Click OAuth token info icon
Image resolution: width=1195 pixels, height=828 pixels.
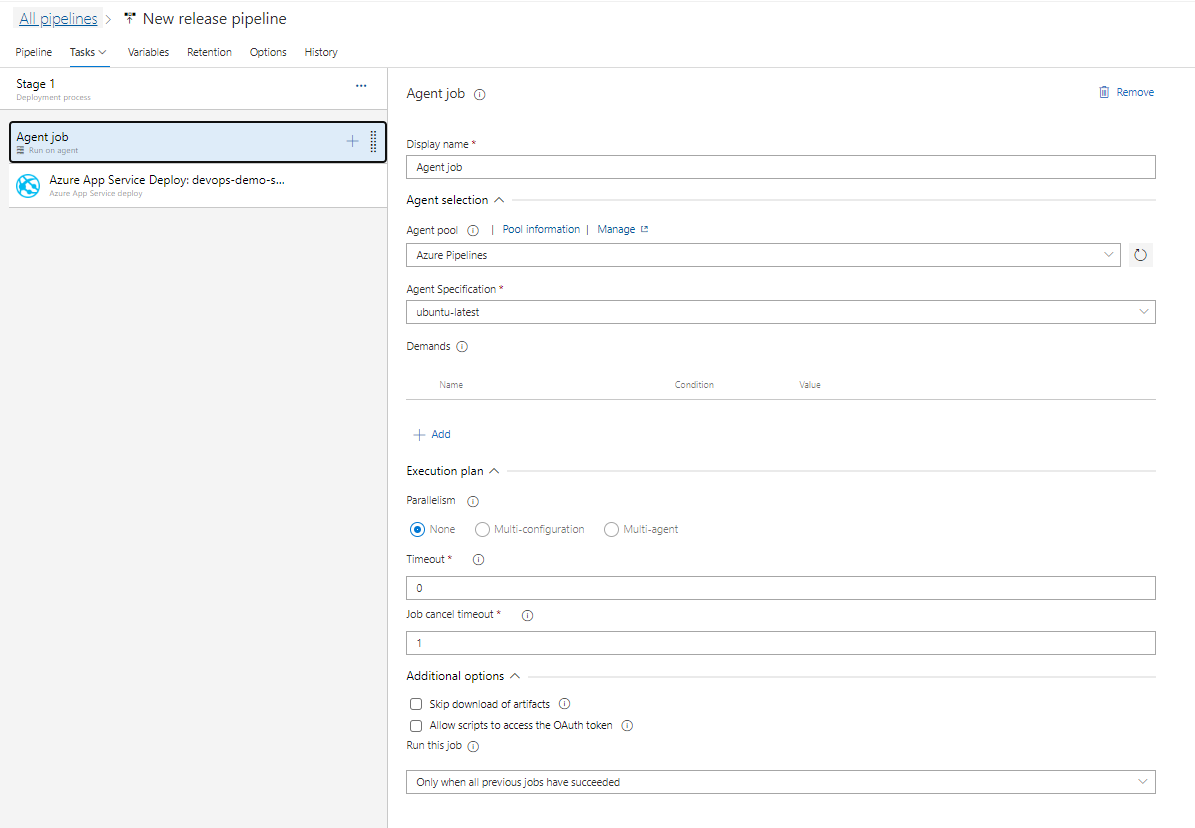coord(627,725)
